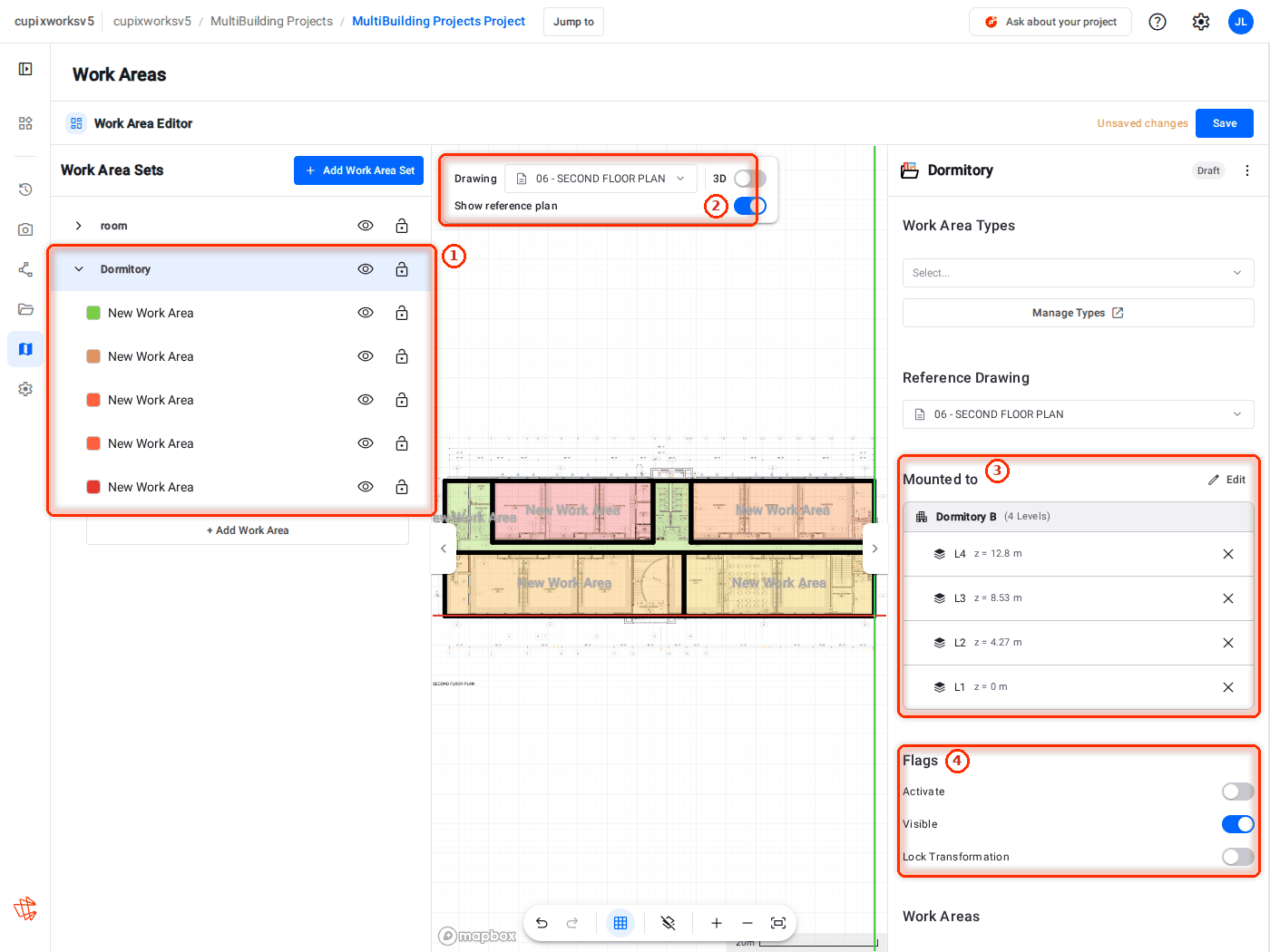Open the history icon in sidebar

[25, 189]
